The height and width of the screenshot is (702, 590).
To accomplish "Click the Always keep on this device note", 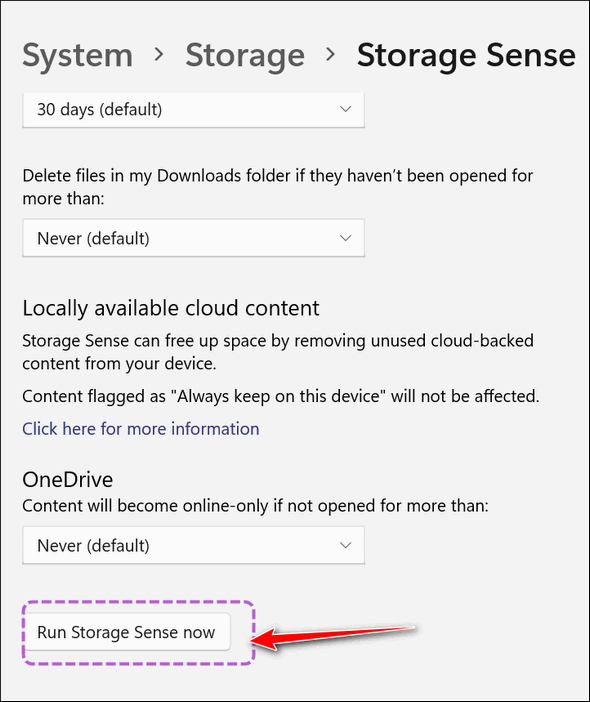I will 281,396.
